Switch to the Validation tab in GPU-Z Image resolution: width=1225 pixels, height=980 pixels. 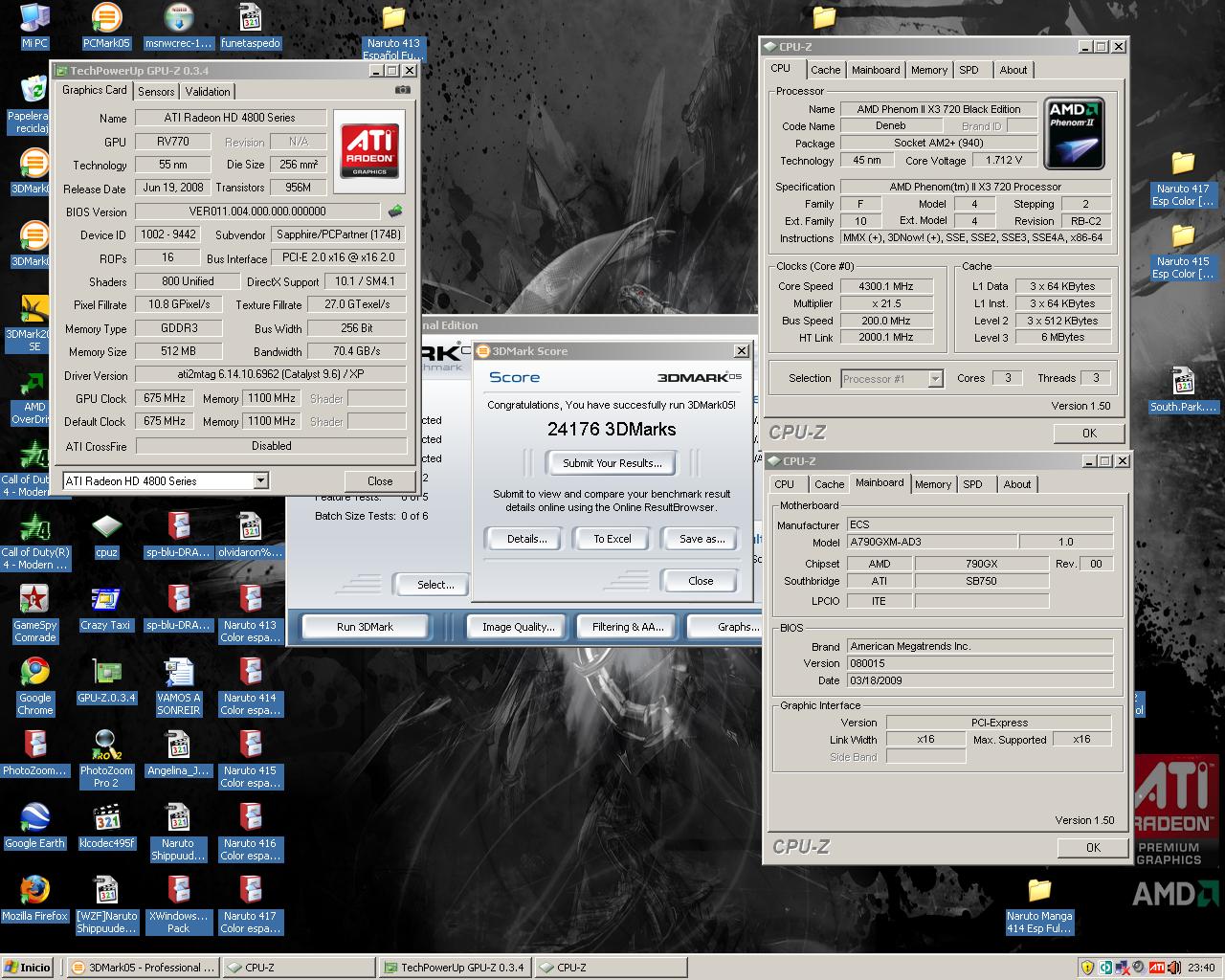tap(208, 92)
